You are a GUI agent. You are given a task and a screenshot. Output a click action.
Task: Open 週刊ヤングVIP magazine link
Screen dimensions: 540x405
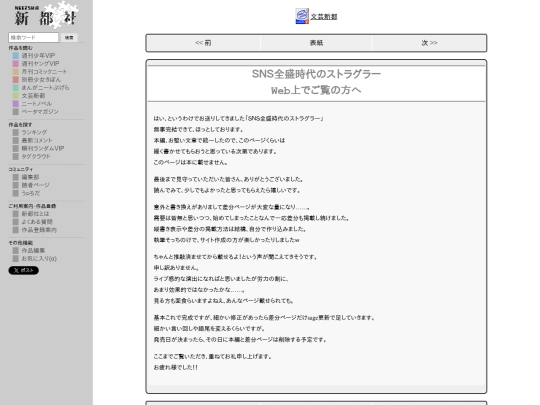(x=40, y=64)
